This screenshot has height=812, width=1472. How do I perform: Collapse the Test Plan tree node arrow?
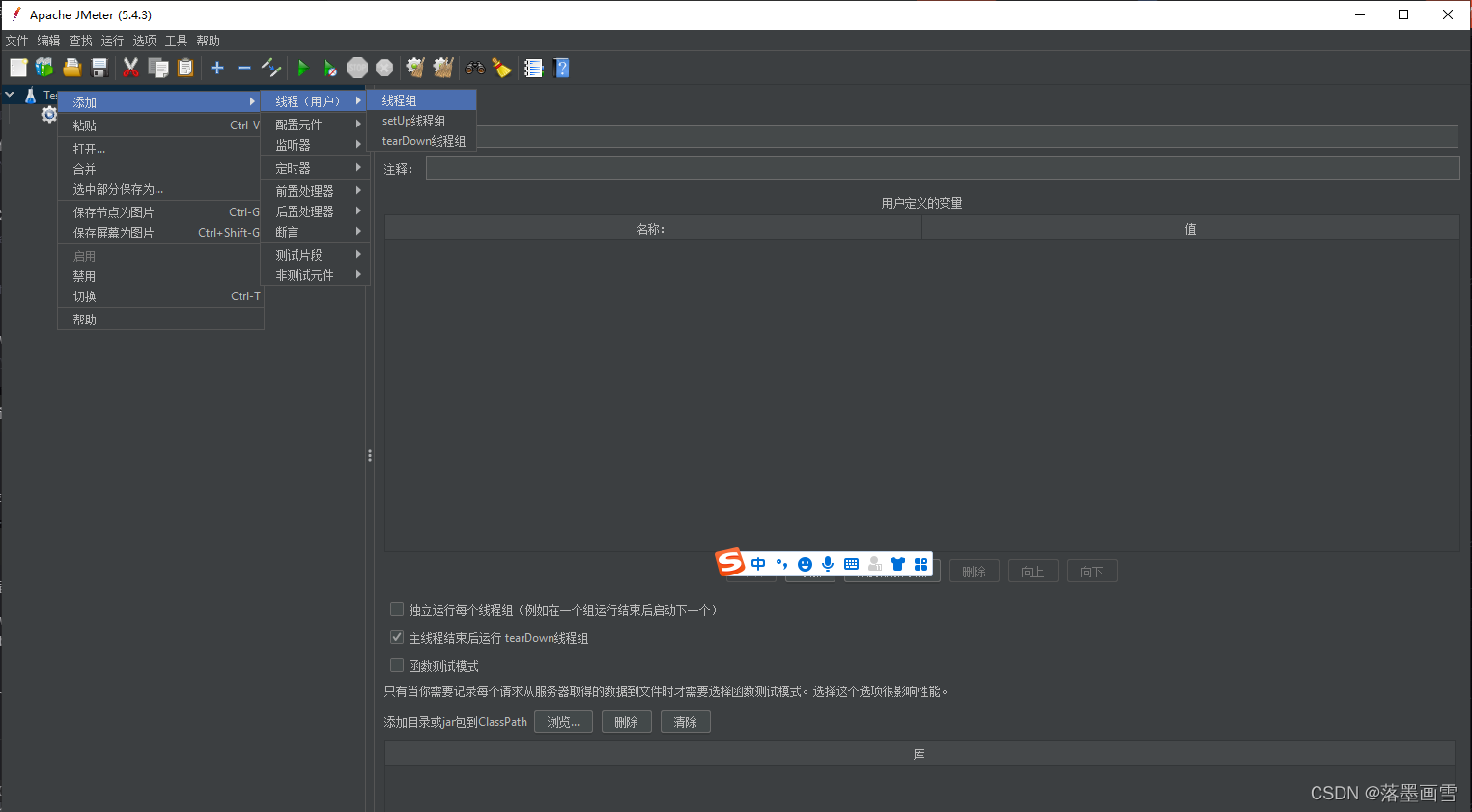tap(10, 95)
